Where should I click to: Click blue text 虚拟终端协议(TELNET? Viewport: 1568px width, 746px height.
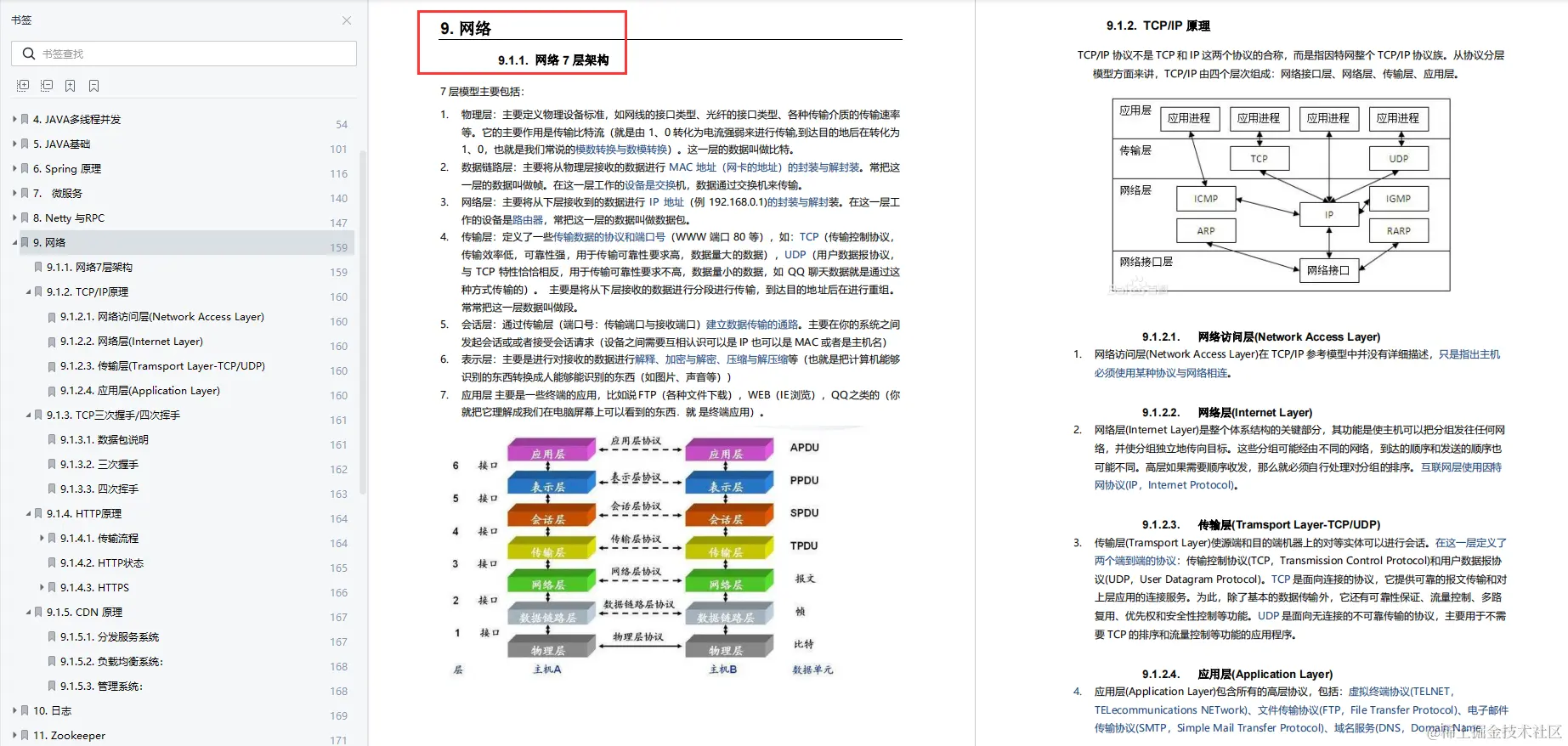(x=1401, y=692)
